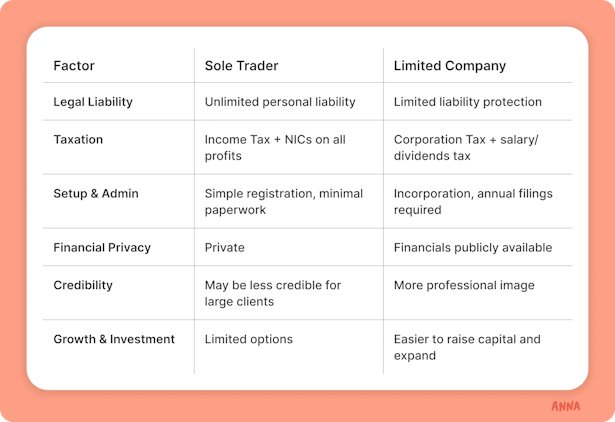
Task: Click the Growth & Investment row label
Action: [114, 339]
